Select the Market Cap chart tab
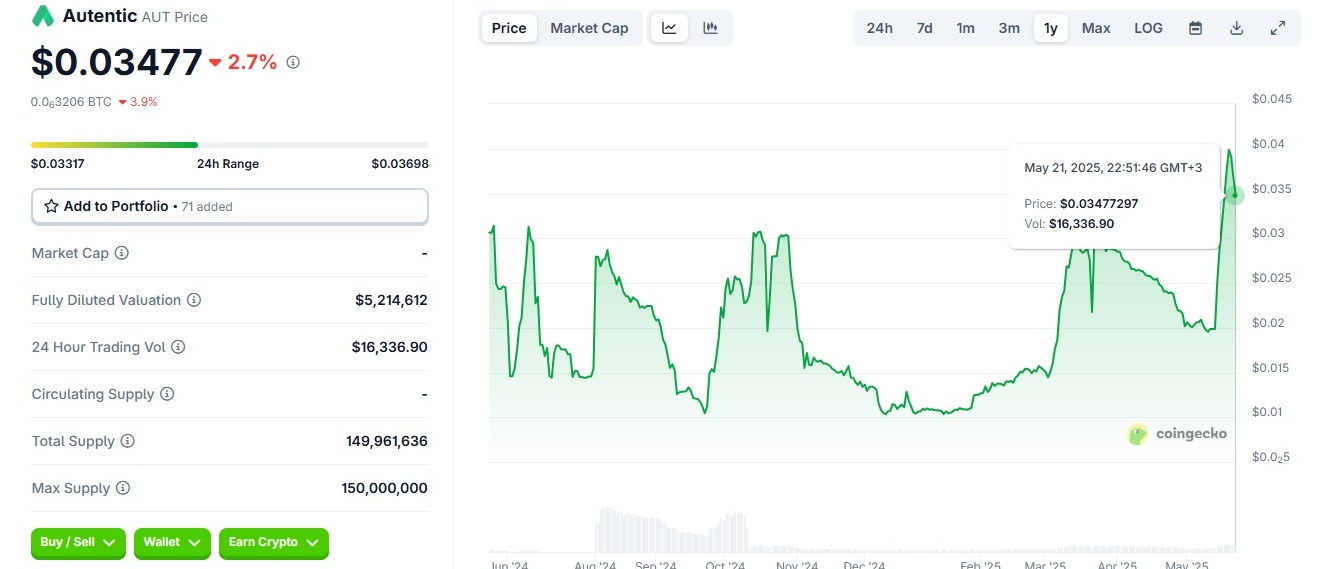Image resolution: width=1332 pixels, height=569 pixels. coord(589,28)
